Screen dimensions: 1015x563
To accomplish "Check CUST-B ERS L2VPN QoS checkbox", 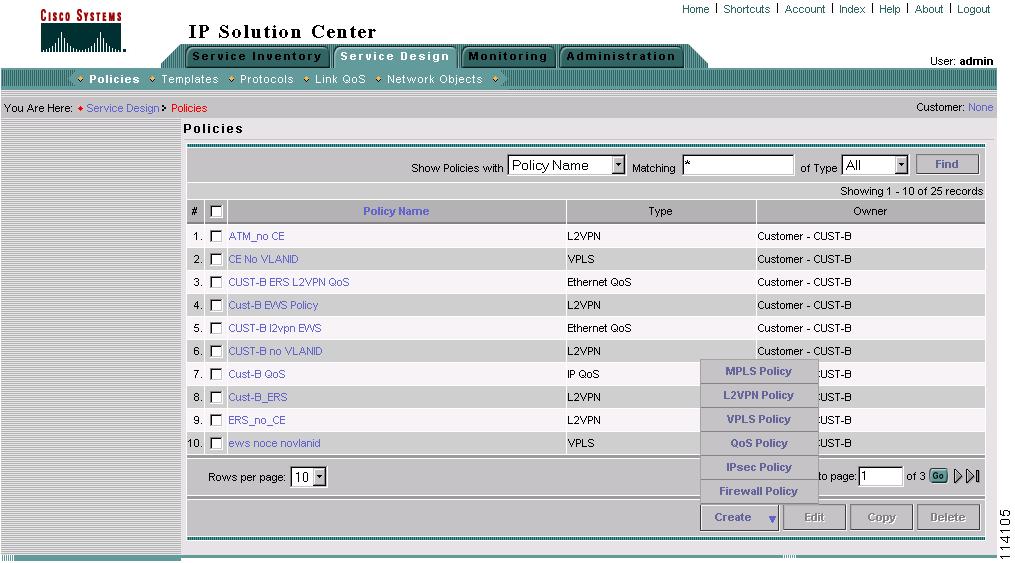I will pyautogui.click(x=216, y=282).
